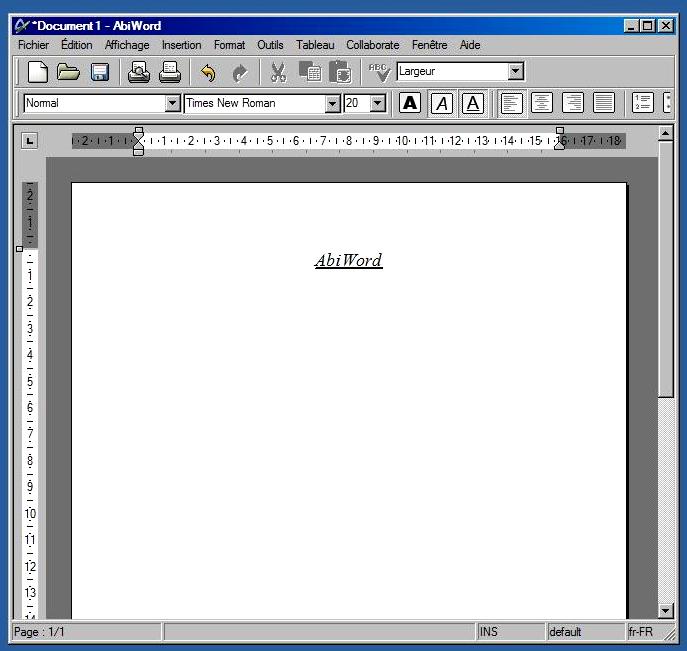Click the AbiWord title bar application icon
The height and width of the screenshot is (651, 687).
point(22,26)
